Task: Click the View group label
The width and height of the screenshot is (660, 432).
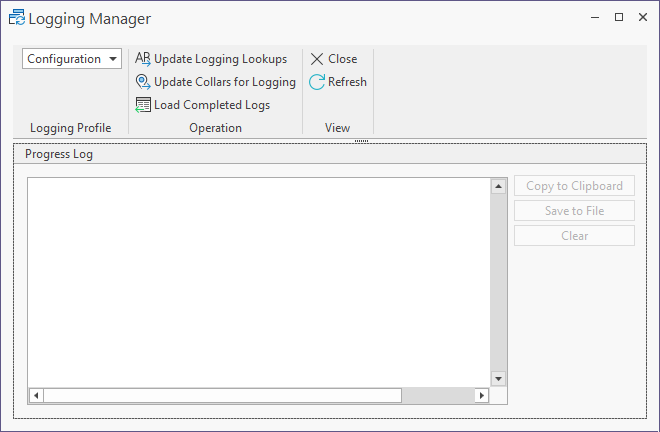Action: click(338, 128)
